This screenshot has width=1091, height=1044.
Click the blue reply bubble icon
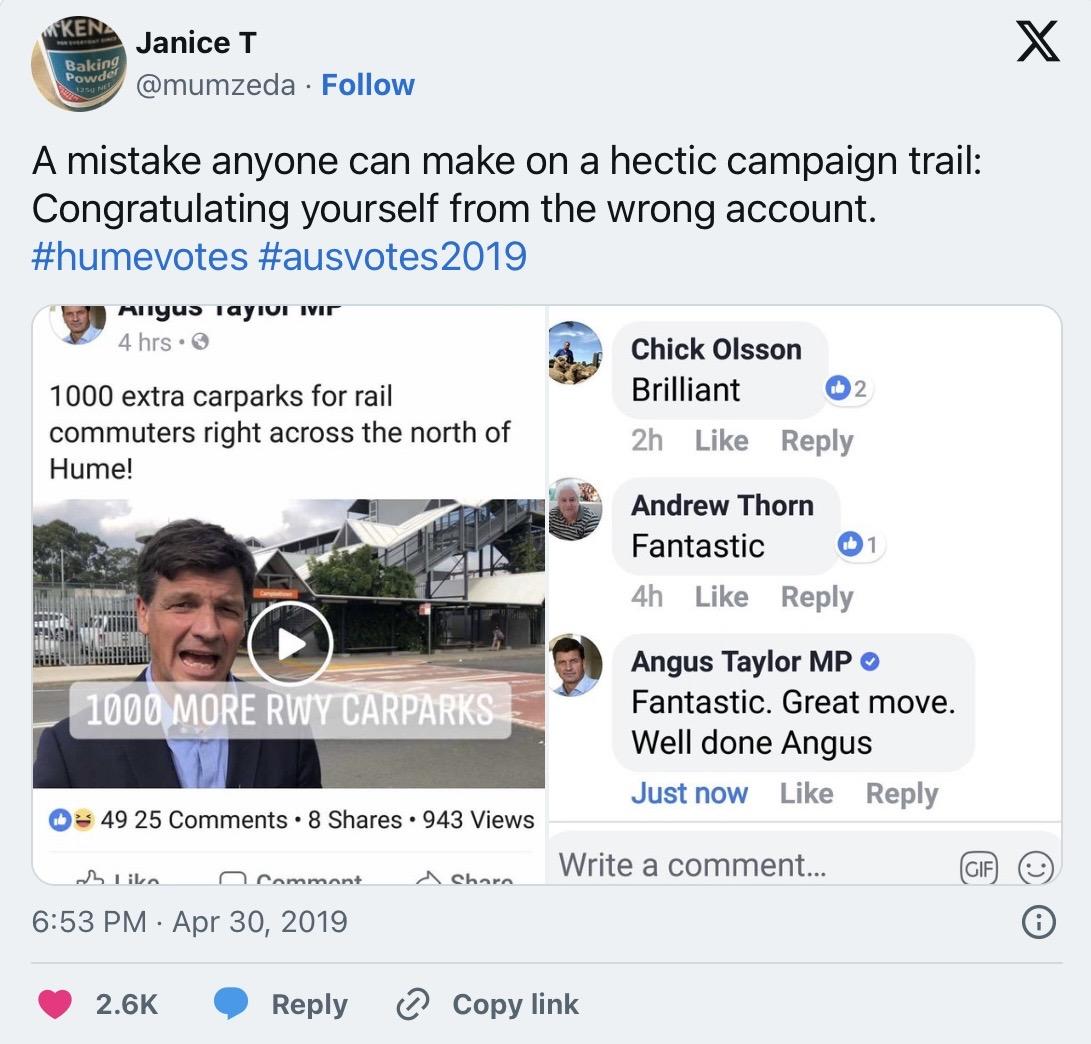(231, 1004)
